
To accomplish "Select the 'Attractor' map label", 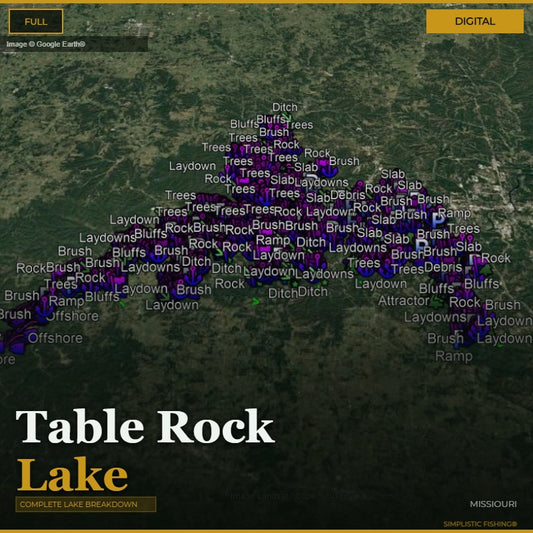I will pyautogui.click(x=403, y=301).
